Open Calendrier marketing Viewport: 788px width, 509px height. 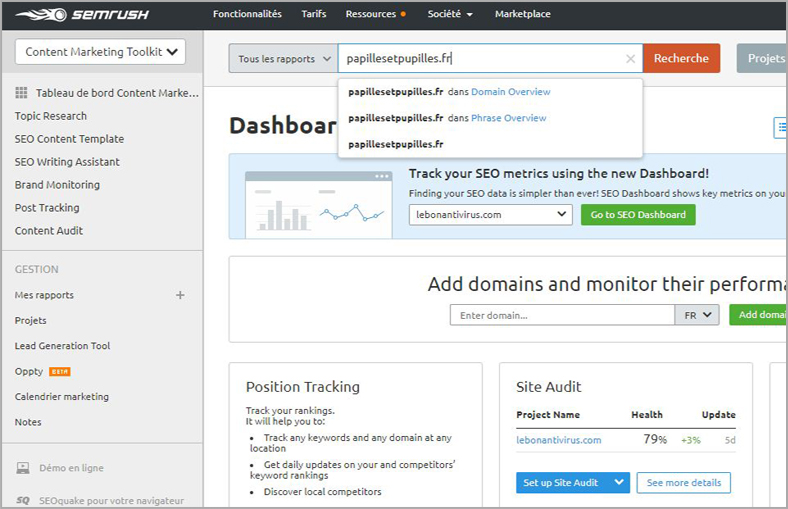62,397
